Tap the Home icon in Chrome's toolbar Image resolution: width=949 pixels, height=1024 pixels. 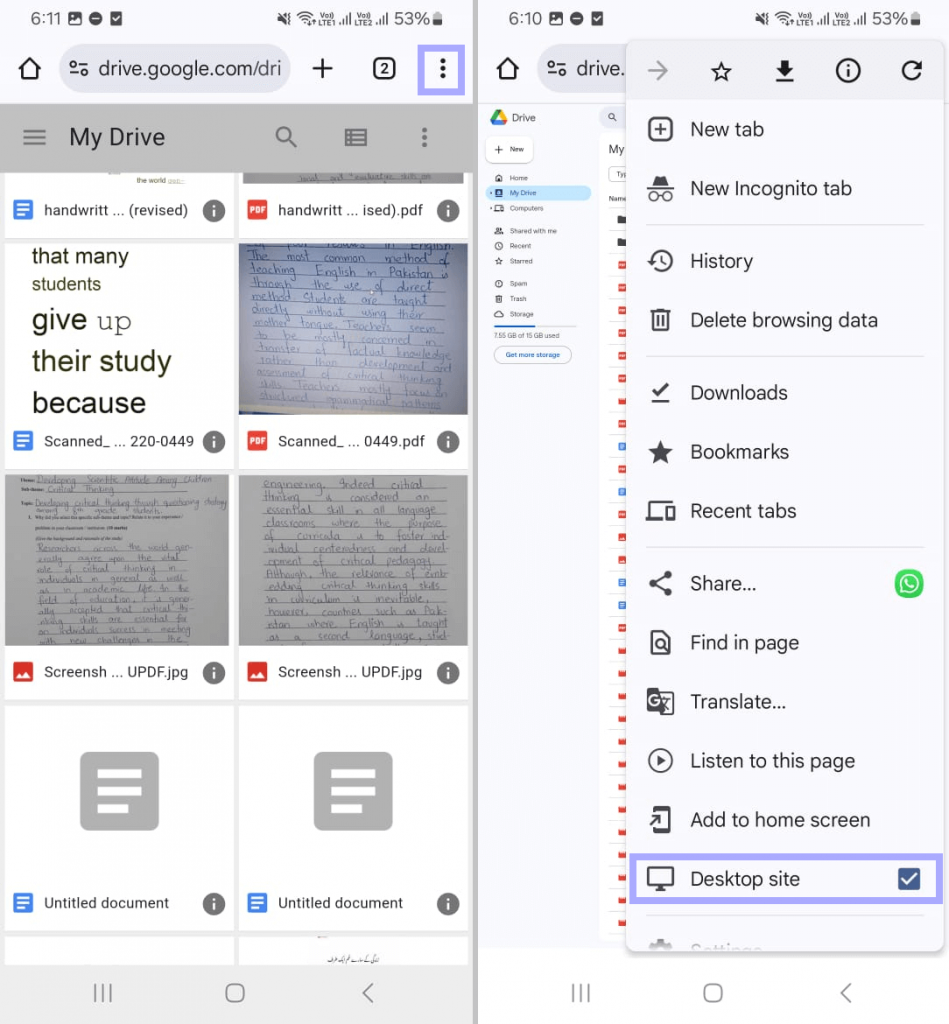[x=29, y=69]
